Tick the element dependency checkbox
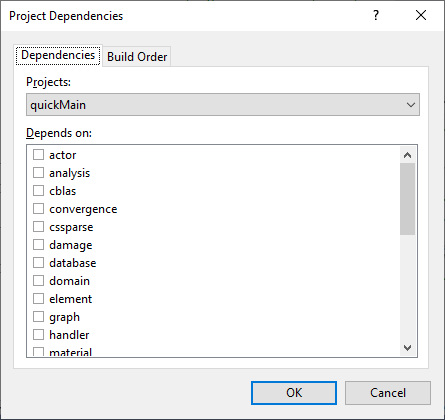The height and width of the screenshot is (420, 445). [x=38, y=299]
